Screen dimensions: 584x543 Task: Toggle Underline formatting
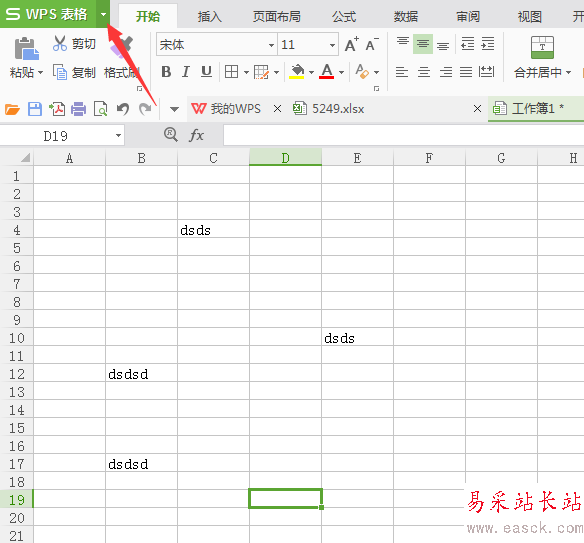tap(206, 72)
